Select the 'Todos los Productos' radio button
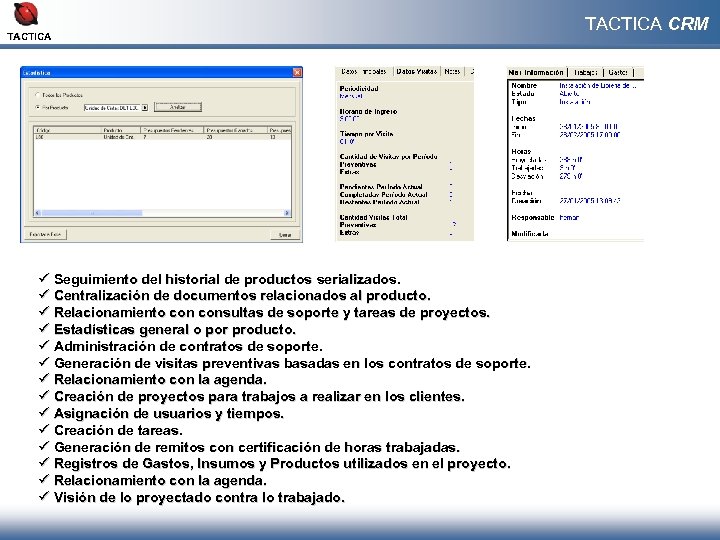720x540 pixels. pos(38,95)
